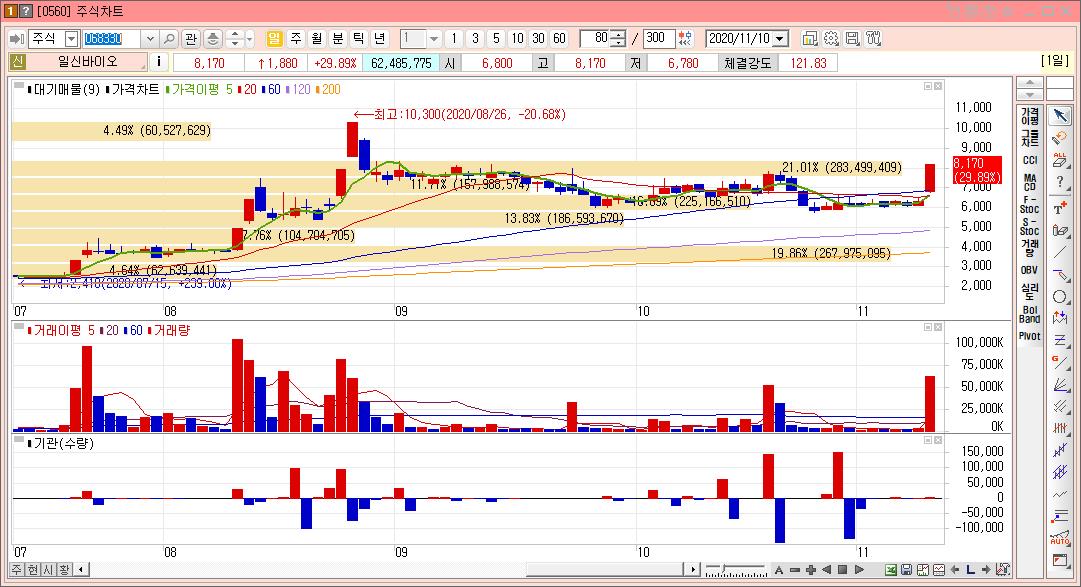1081x587 pixels.
Task: Click the undo drawing tool icon
Action: click(1060, 138)
